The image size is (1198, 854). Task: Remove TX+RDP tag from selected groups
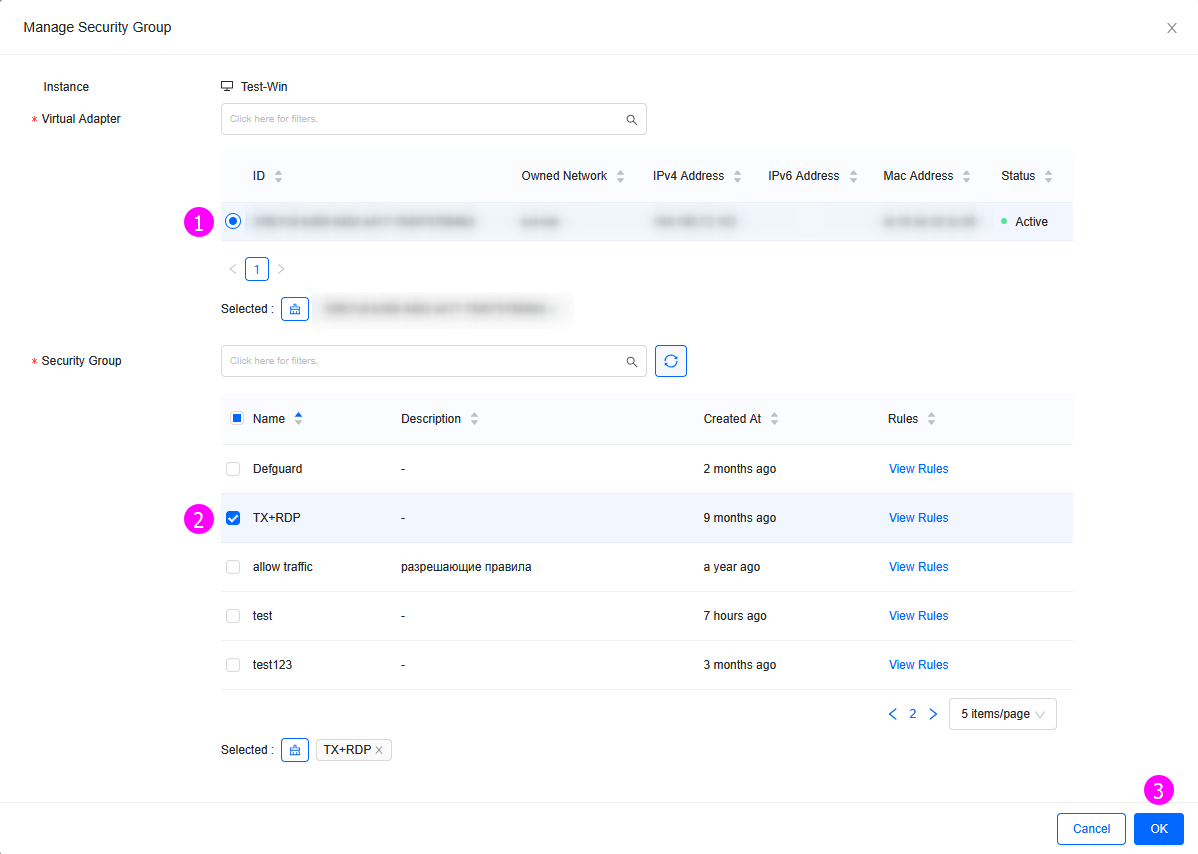379,750
